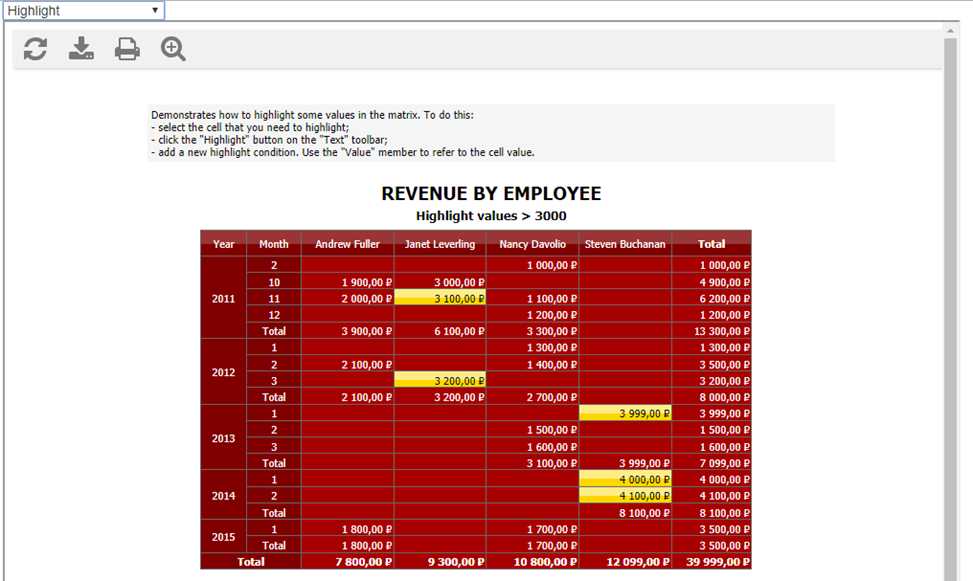The width and height of the screenshot is (973, 581).
Task: Click the scrollbar up arrow
Action: tap(950, 30)
